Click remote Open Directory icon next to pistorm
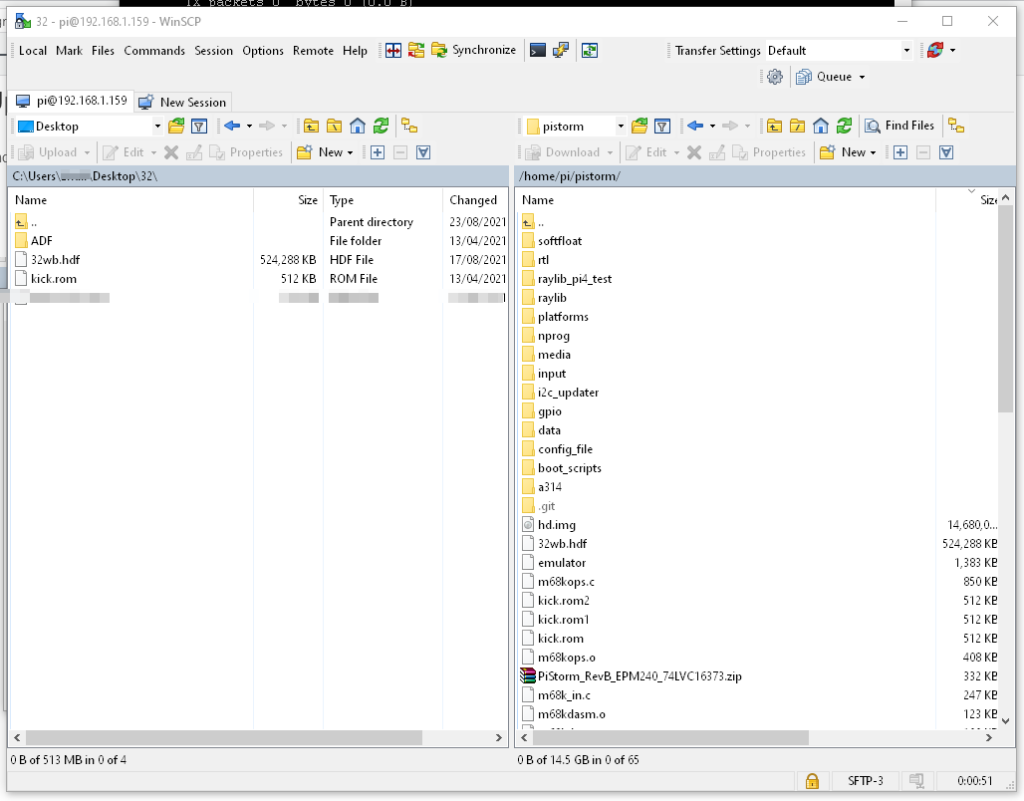 [x=639, y=126]
